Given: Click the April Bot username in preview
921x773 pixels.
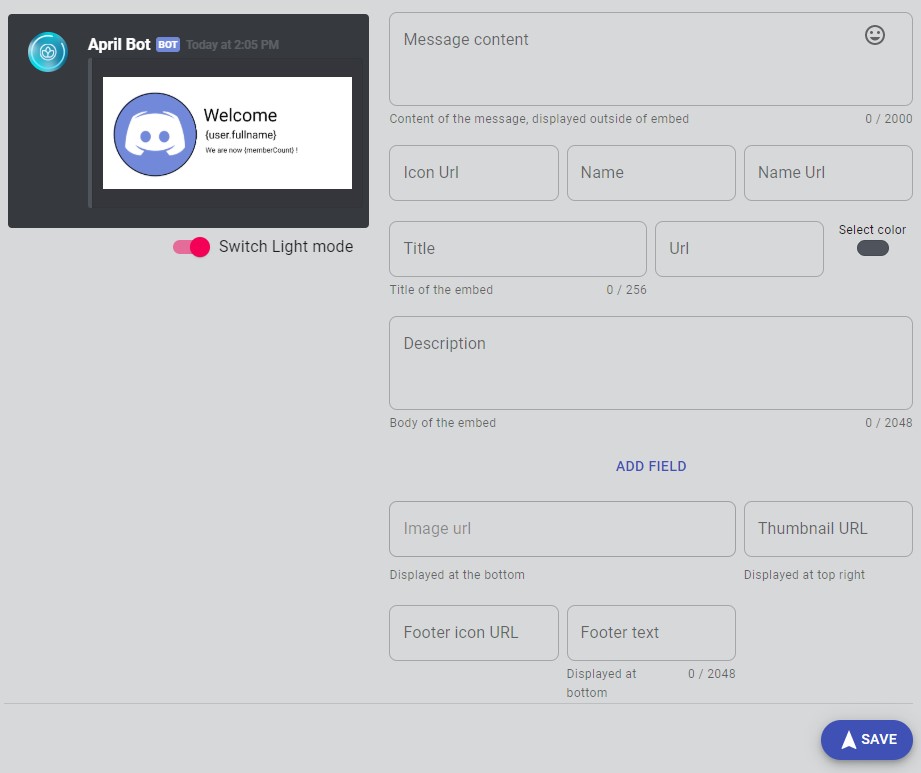Looking at the screenshot, I should click(x=119, y=45).
